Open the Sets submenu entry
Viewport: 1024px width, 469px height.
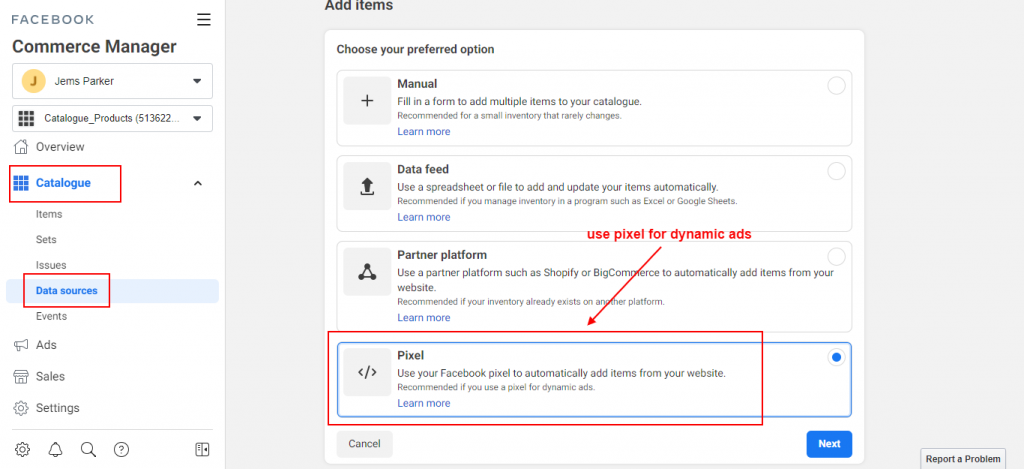[46, 240]
